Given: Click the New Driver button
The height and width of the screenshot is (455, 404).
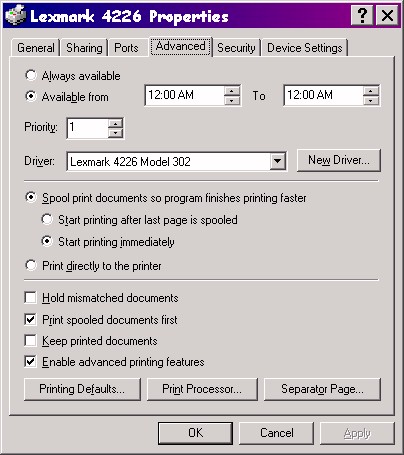Looking at the screenshot, I should (339, 160).
